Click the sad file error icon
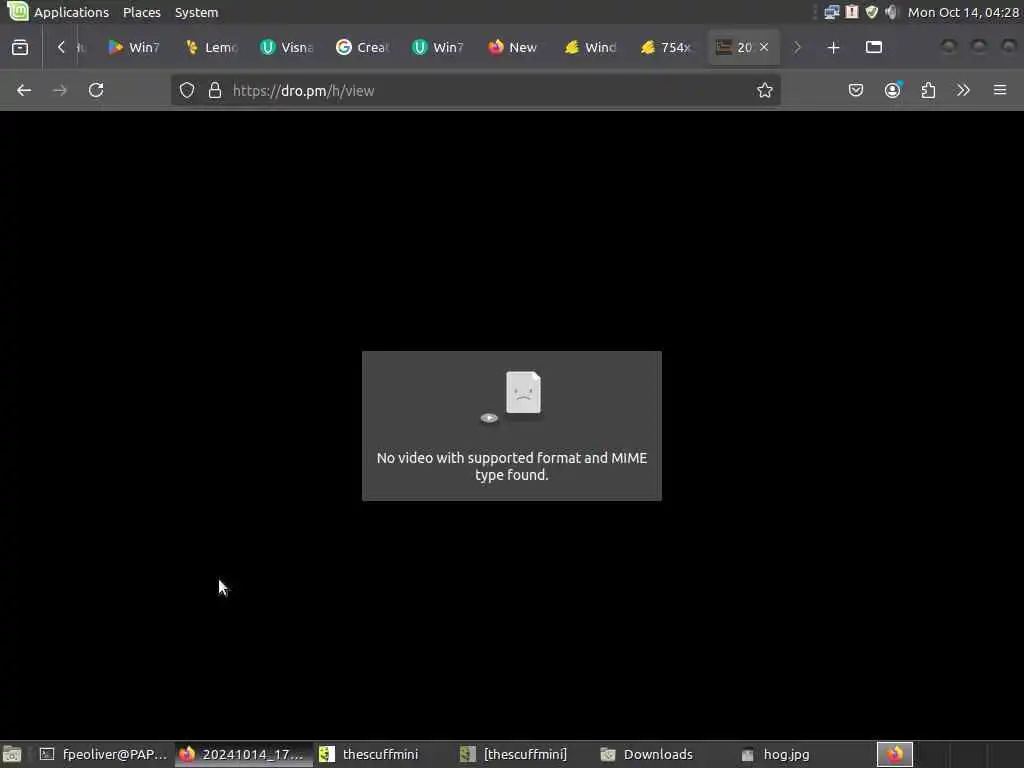 (523, 392)
